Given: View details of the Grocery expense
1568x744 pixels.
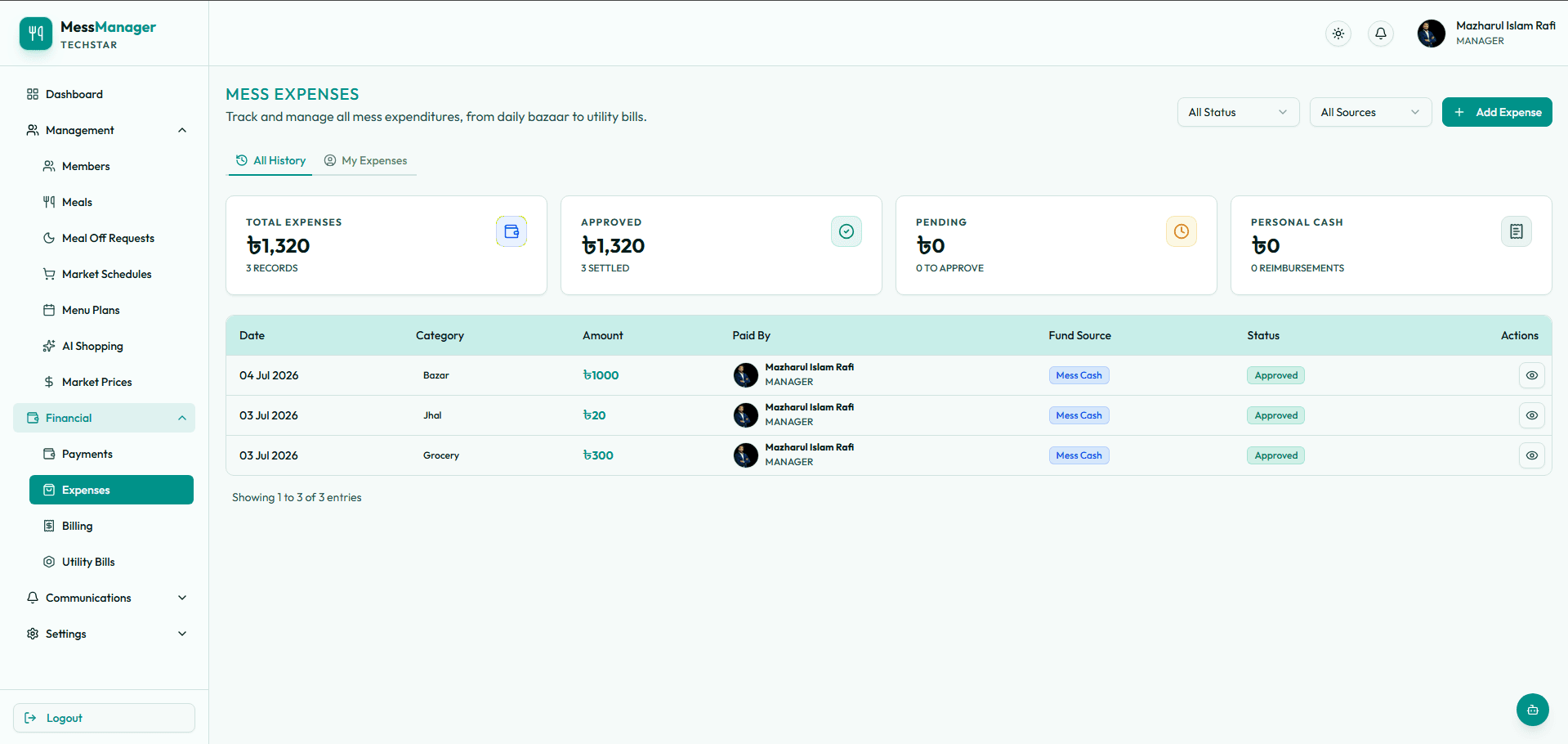Looking at the screenshot, I should pos(1532,455).
